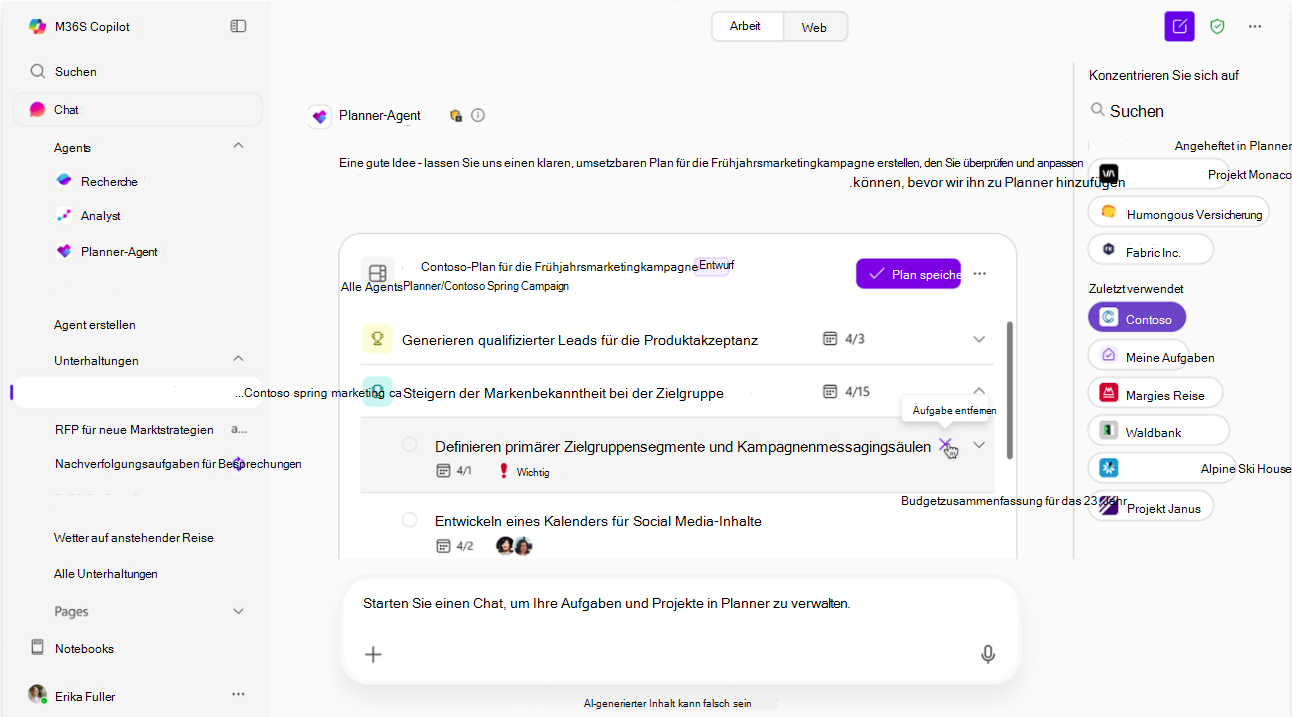Click Planner/Contoso Spring Campaign path text

tap(486, 286)
